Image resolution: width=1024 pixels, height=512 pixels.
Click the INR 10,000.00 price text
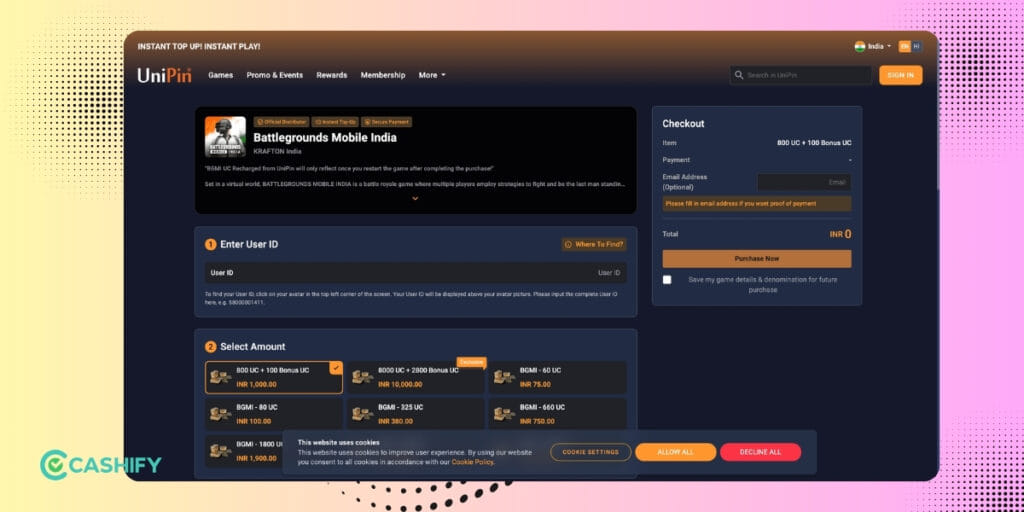pyautogui.click(x=400, y=385)
